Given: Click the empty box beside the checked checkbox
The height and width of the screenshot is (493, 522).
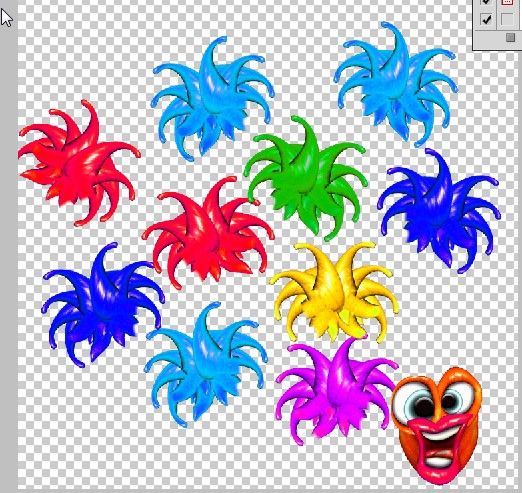Looking at the screenshot, I should pyautogui.click(x=507, y=19).
